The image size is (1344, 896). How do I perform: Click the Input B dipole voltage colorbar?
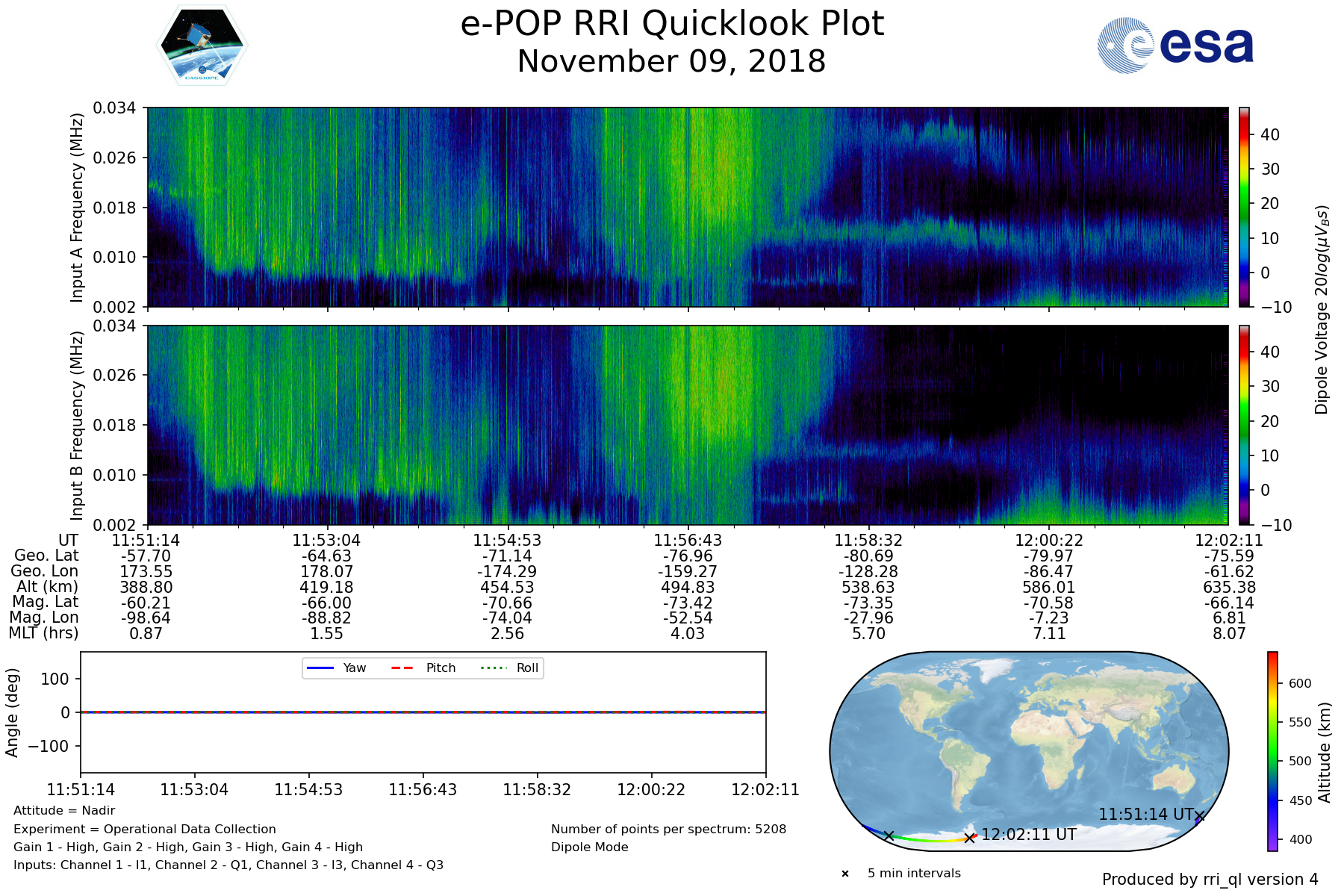coord(1245,425)
